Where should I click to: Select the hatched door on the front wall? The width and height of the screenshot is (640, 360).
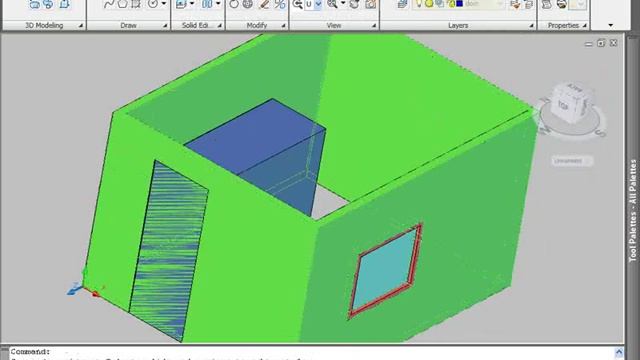168,250
